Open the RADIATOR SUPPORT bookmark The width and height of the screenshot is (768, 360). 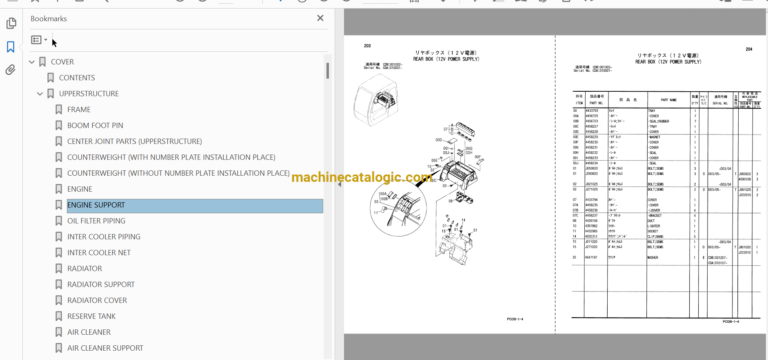(x=101, y=285)
